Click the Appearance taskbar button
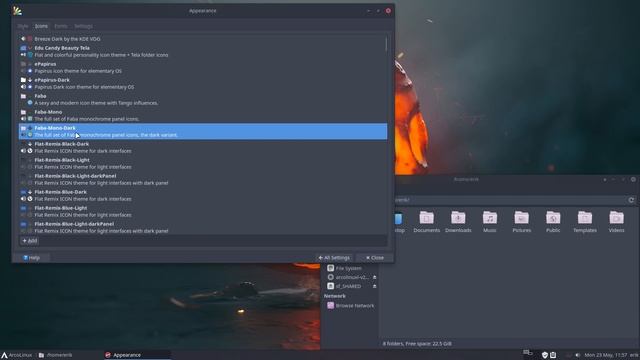This screenshot has height=360, width=640. [x=137, y=355]
